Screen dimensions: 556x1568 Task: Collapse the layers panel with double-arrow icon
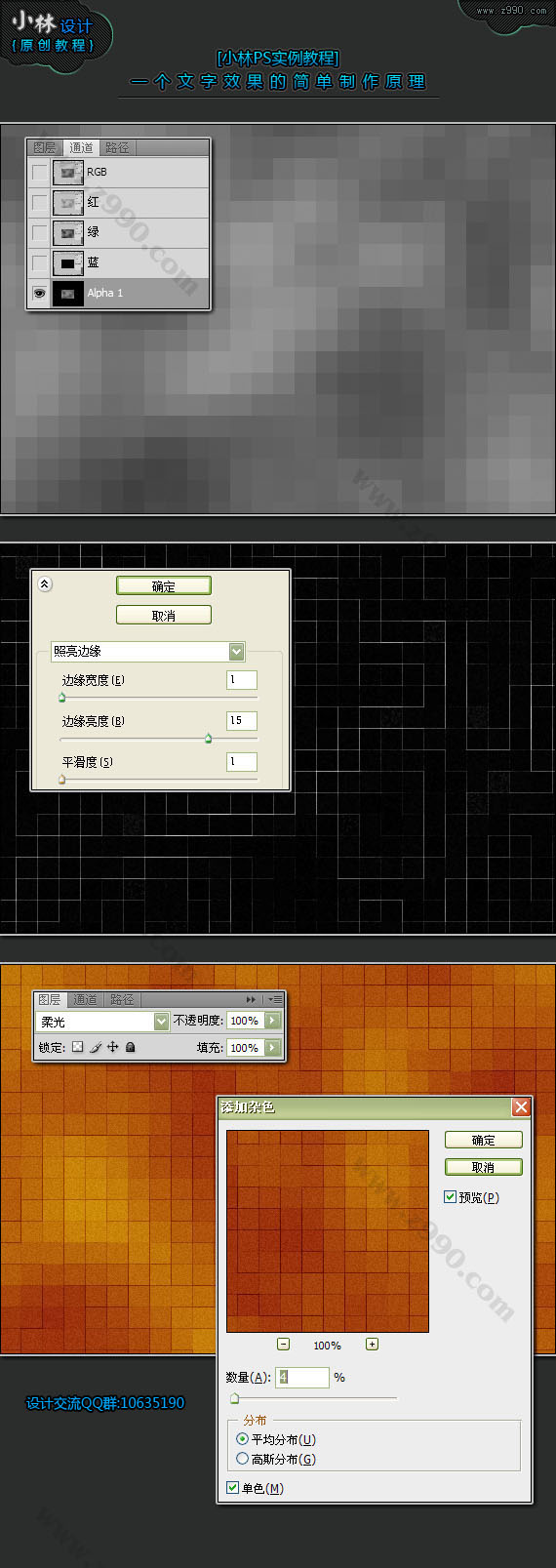[x=251, y=999]
